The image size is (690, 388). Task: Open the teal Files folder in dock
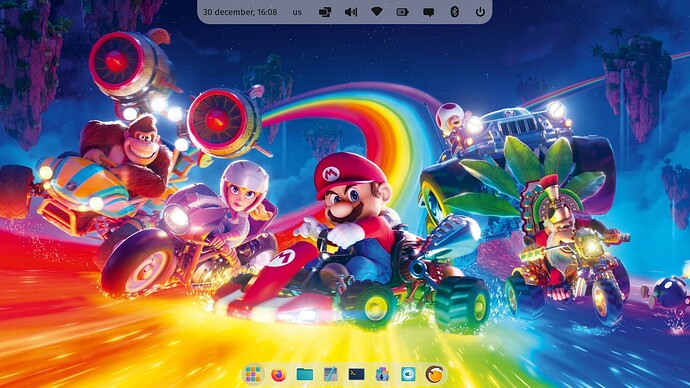pos(305,374)
